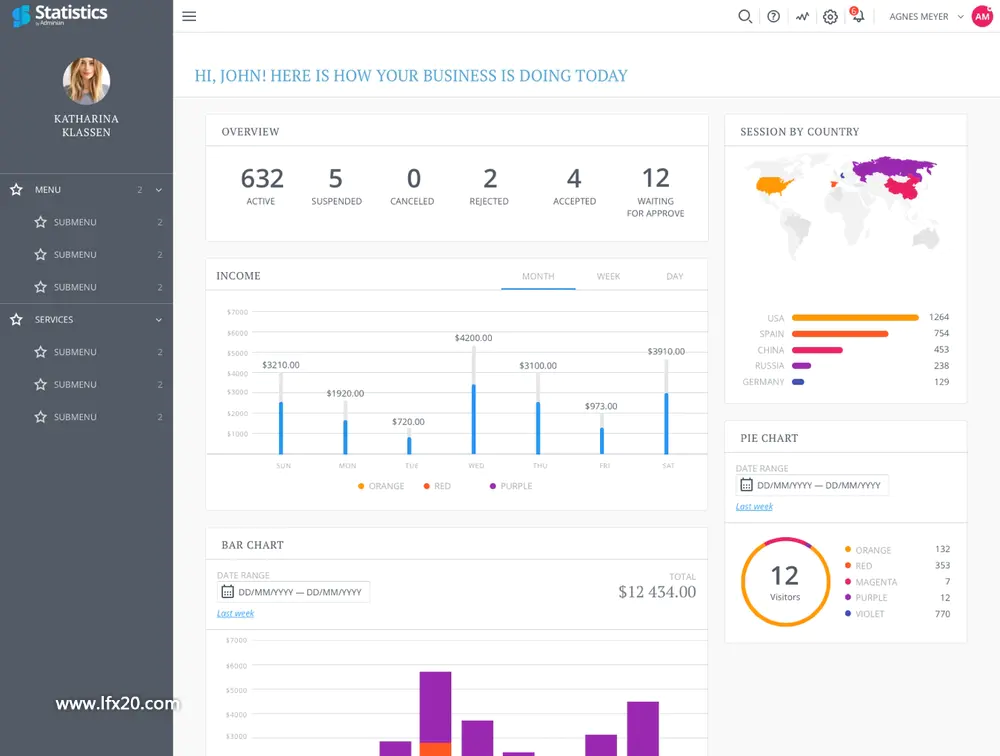Viewport: 1000px width, 756px height.
Task: Open the settings gear icon
Action: (830, 17)
